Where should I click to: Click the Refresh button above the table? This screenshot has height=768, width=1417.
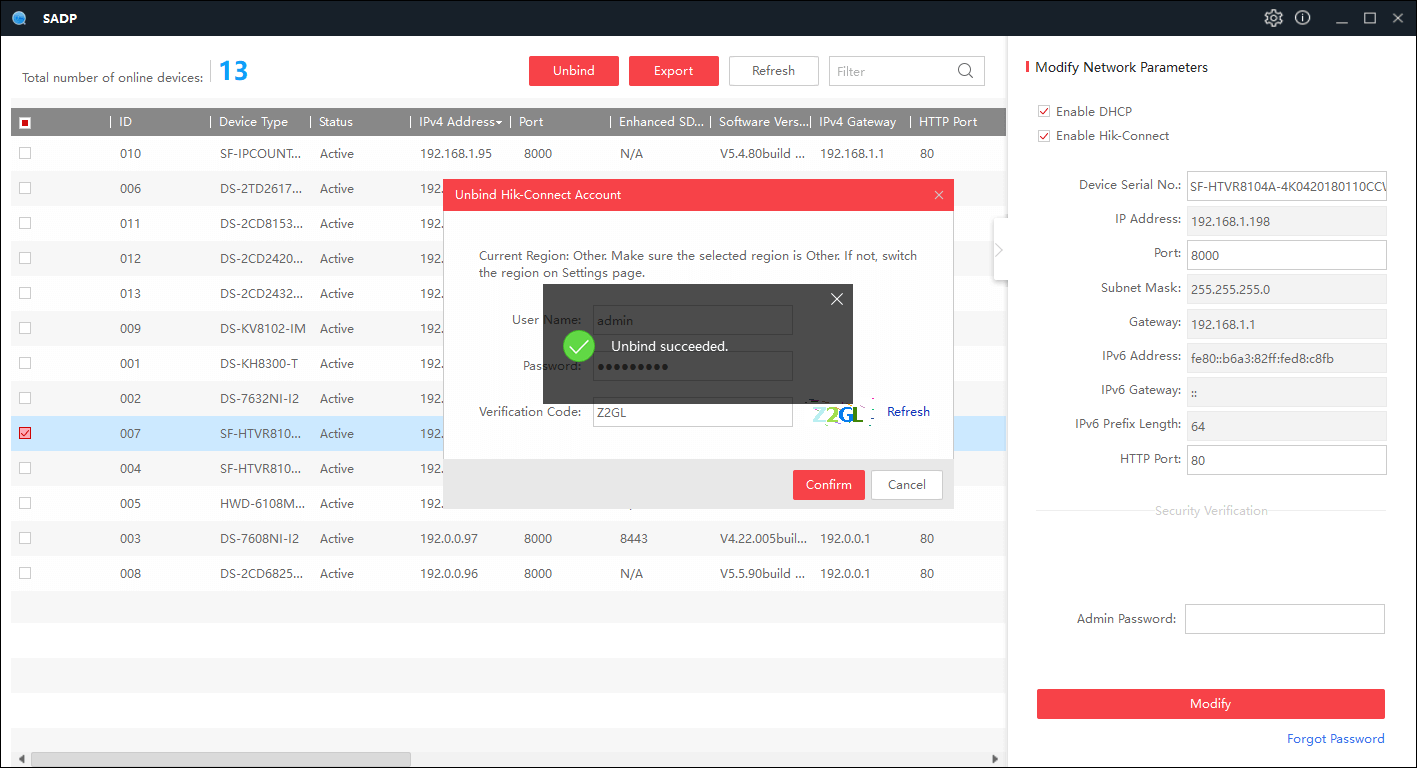pos(774,71)
